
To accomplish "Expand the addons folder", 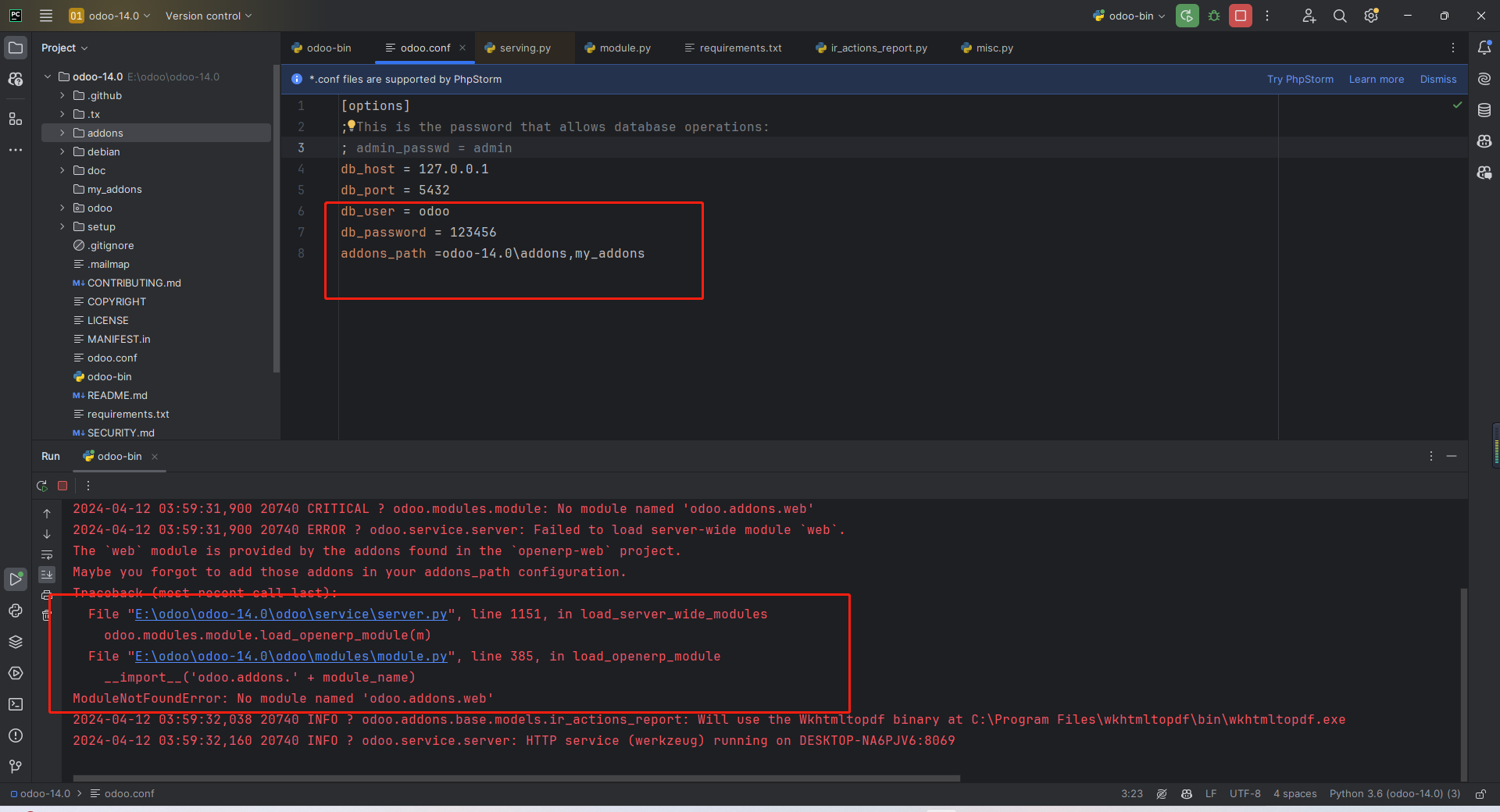I will 62,133.
